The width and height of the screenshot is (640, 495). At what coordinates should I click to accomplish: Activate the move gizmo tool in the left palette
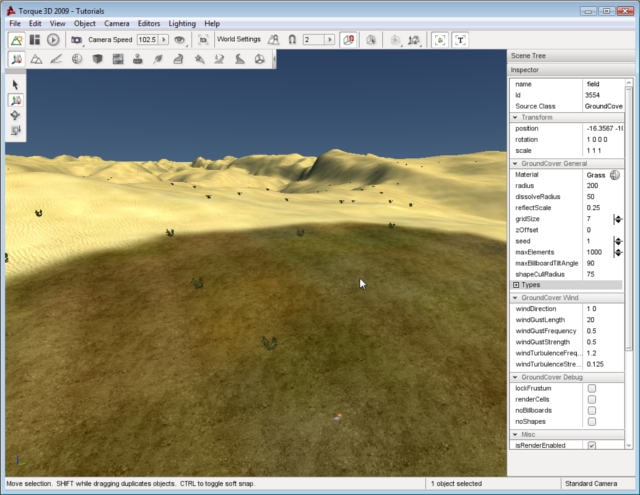[x=16, y=100]
